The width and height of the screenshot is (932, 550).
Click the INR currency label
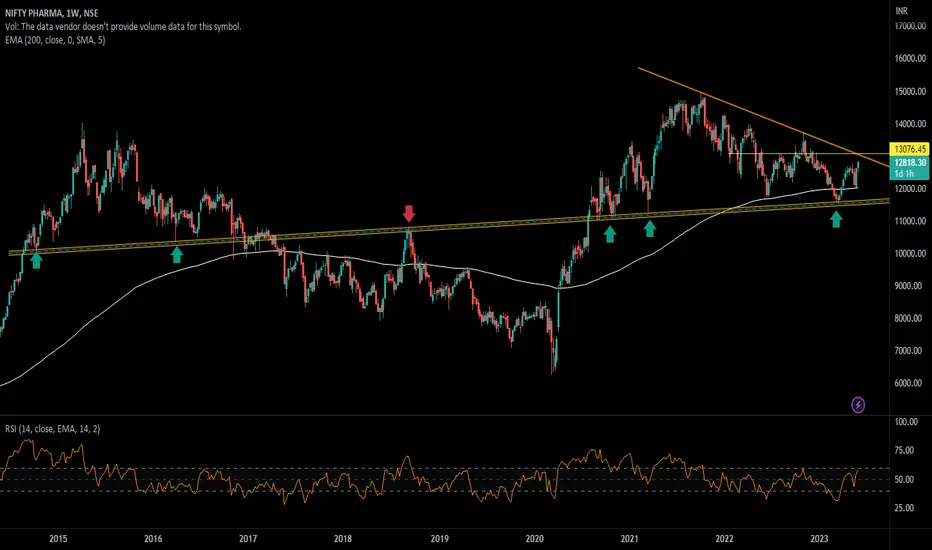[x=902, y=11]
